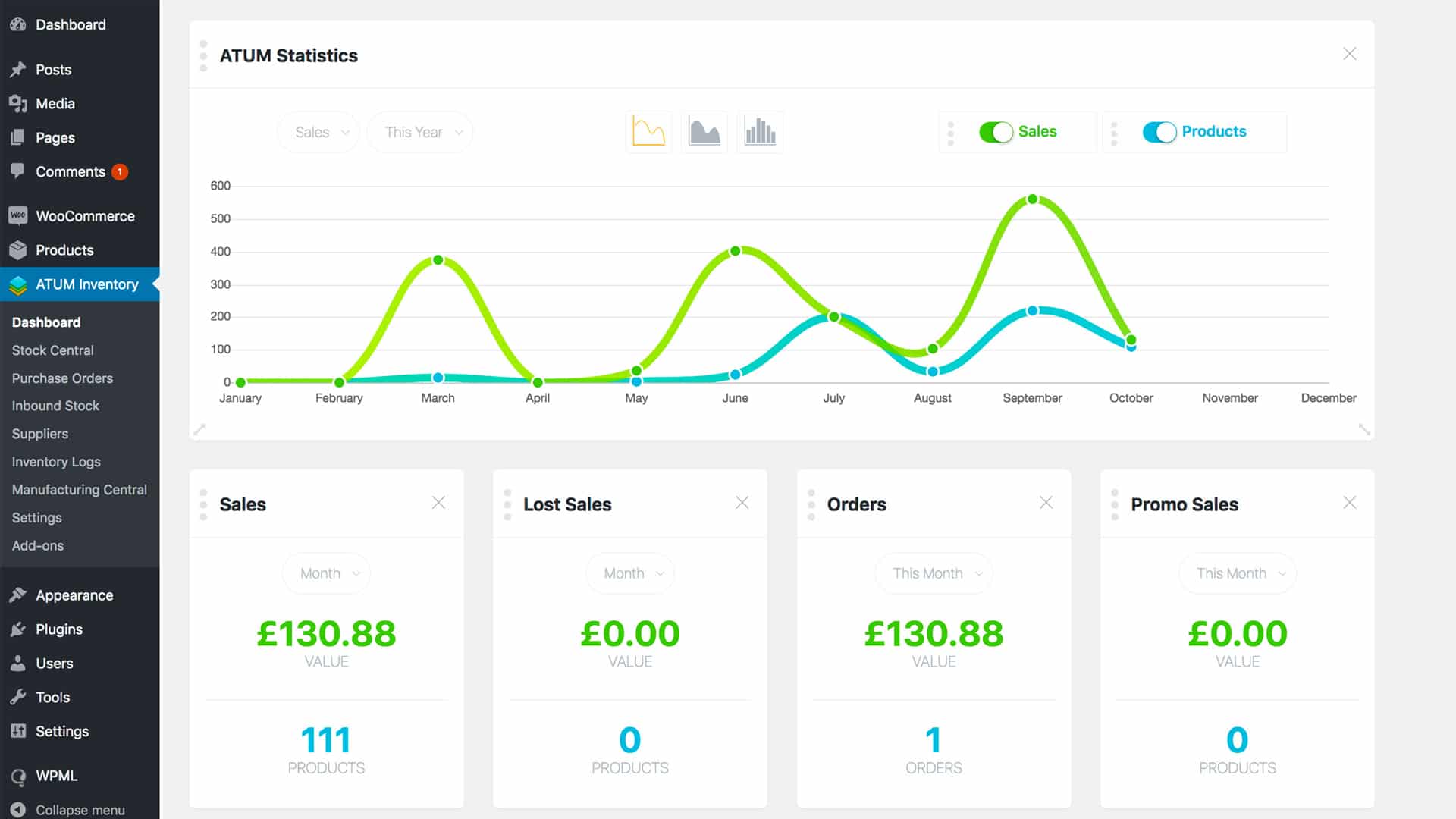Image resolution: width=1456 pixels, height=819 pixels.
Task: Grab the ATUM Statistics drag handle dots
Action: coord(203,56)
